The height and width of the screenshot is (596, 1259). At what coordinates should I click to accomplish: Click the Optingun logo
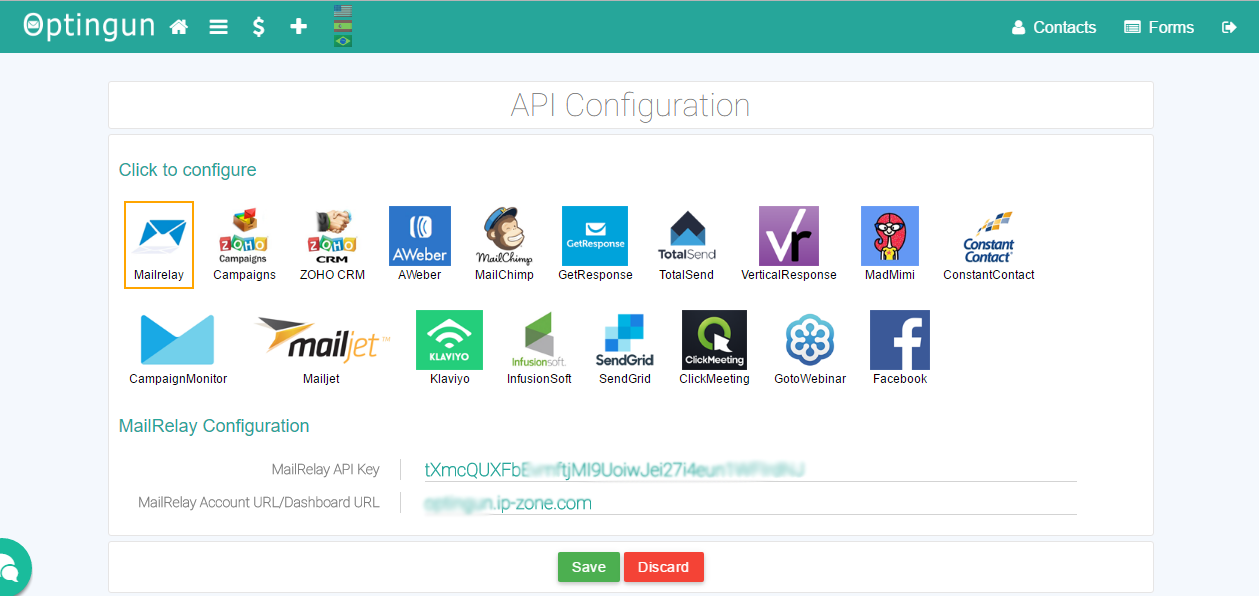(x=89, y=26)
